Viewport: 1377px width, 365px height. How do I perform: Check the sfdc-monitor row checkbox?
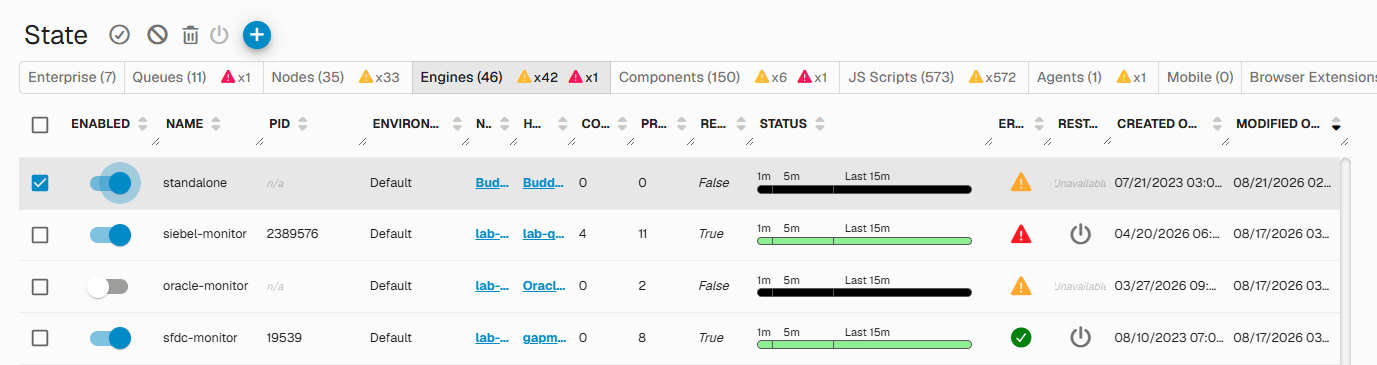(x=40, y=338)
